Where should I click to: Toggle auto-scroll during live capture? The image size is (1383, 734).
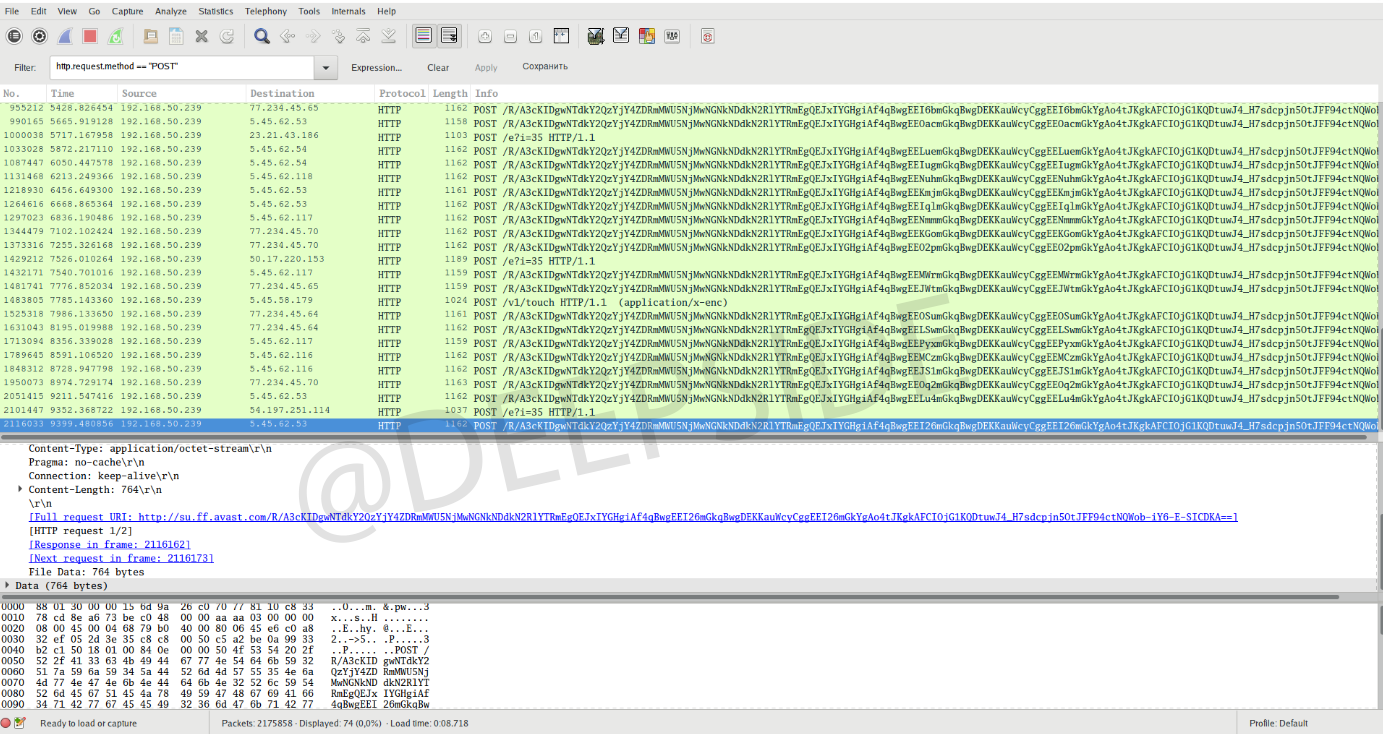[x=449, y=37]
